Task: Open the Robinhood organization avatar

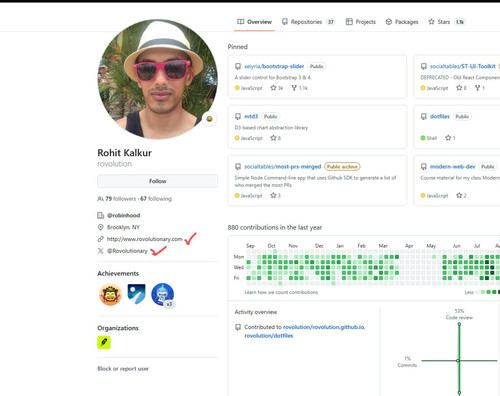Action: pyautogui.click(x=104, y=342)
